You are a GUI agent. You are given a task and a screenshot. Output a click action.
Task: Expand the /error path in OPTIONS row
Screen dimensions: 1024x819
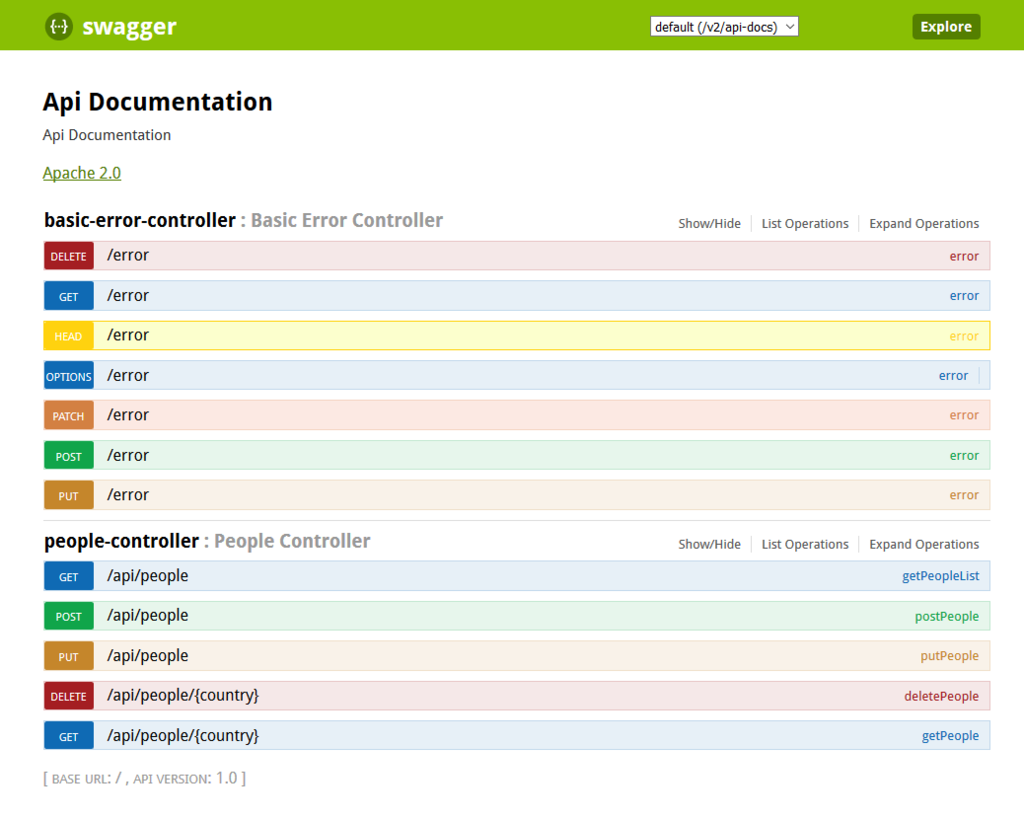coord(128,376)
